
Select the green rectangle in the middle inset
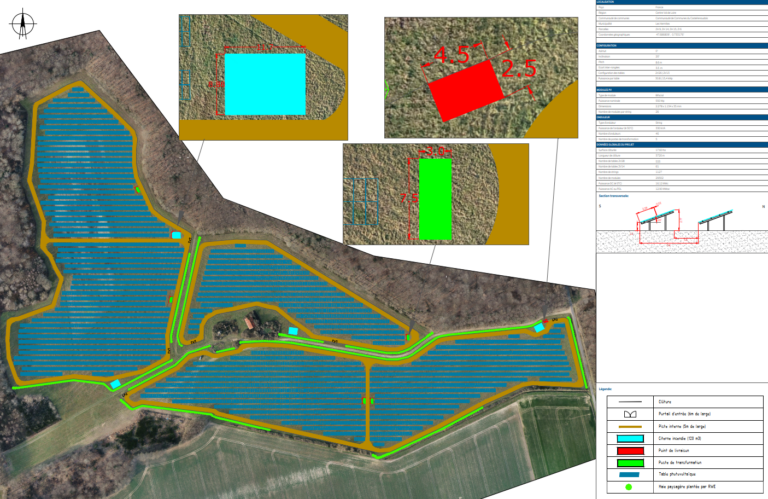435,198
